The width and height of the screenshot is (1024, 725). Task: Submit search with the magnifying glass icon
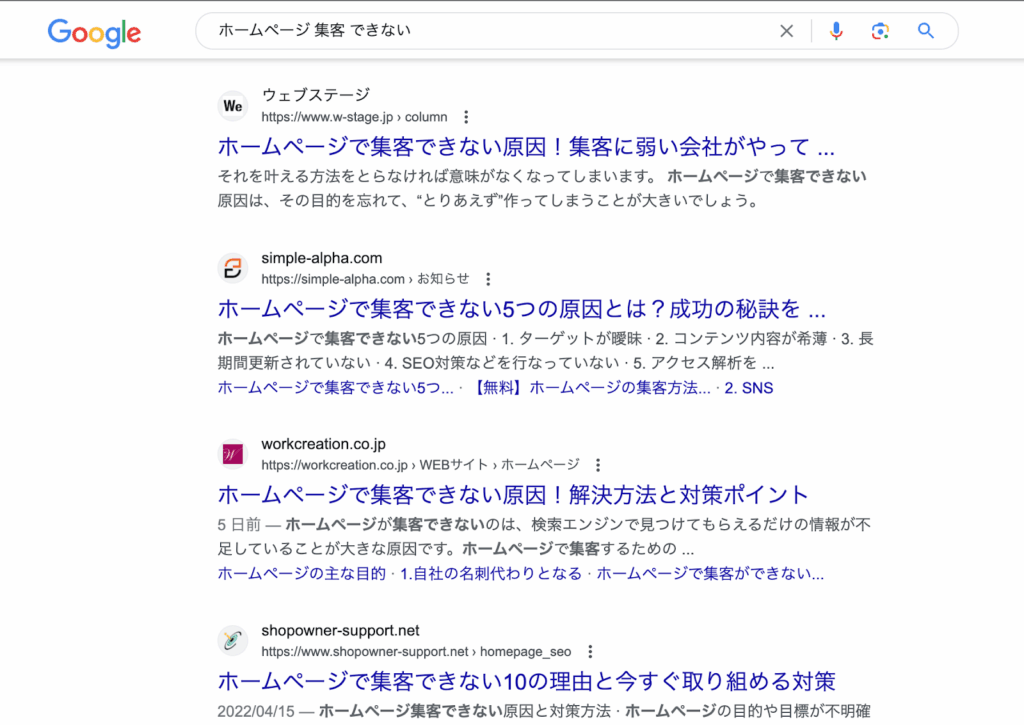click(x=925, y=31)
